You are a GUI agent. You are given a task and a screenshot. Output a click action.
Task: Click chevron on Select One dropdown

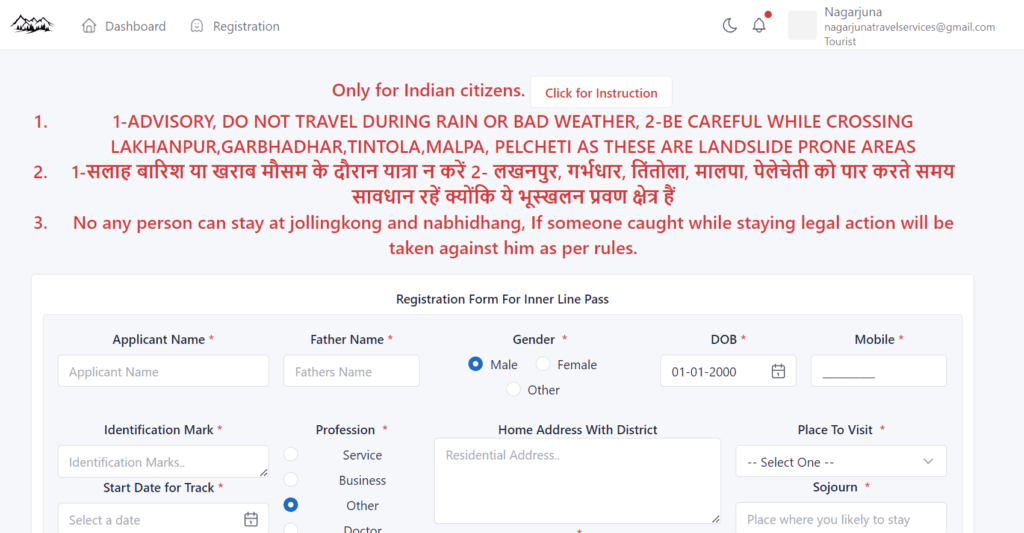tap(928, 462)
